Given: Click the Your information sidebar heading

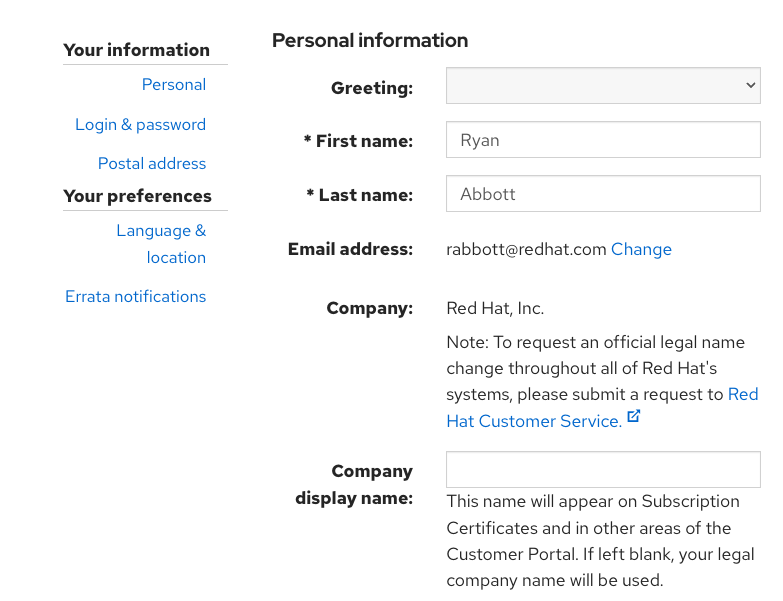Looking at the screenshot, I should coord(136,50).
